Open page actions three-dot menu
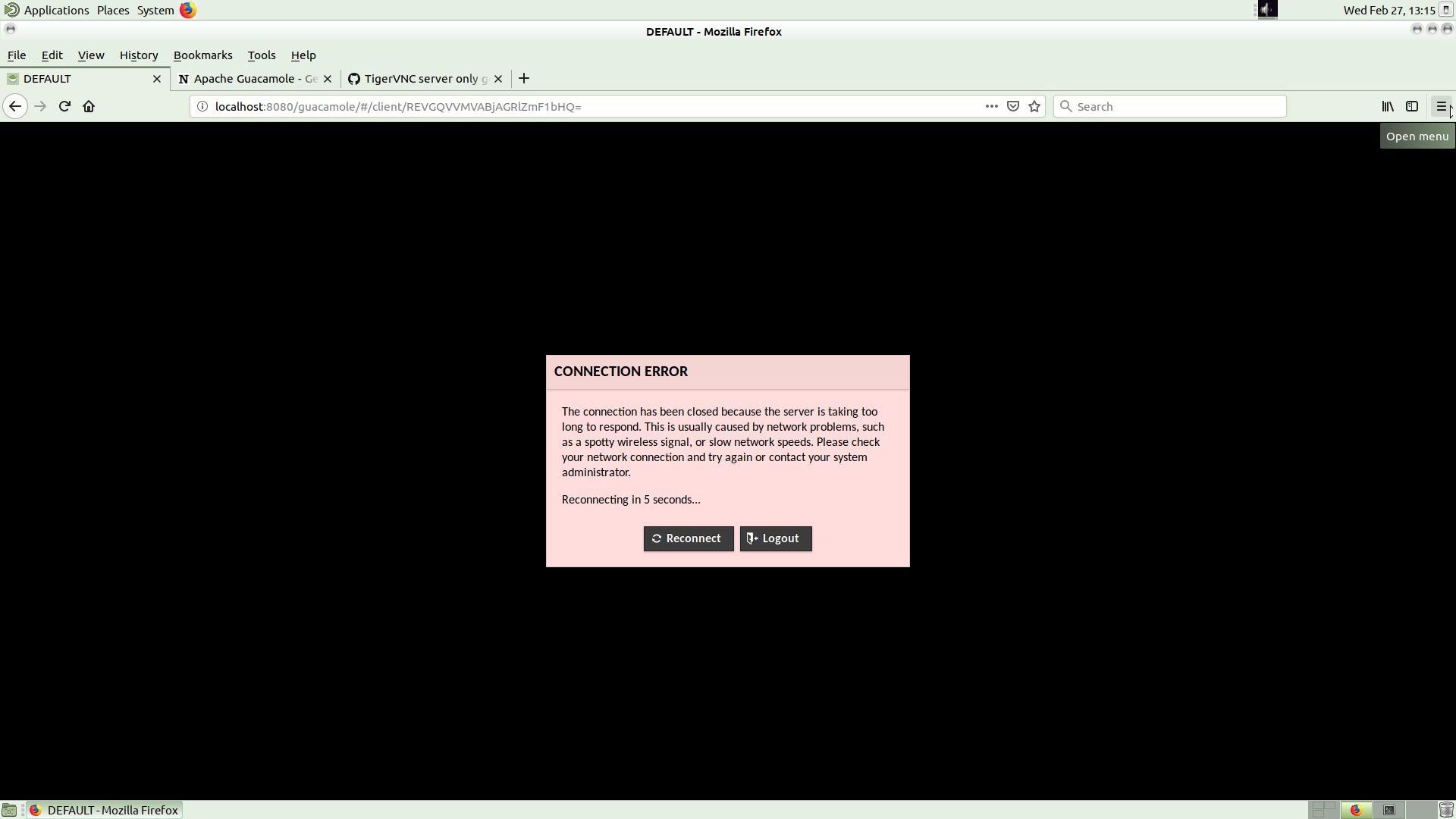This screenshot has height=819, width=1456. pyautogui.click(x=991, y=106)
